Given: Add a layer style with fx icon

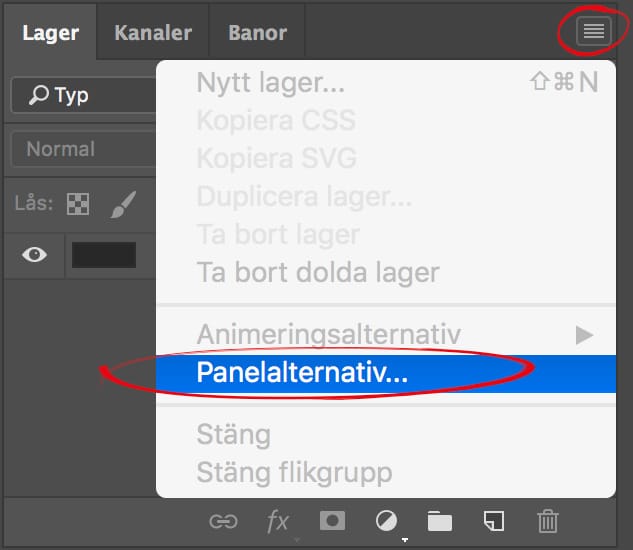Looking at the screenshot, I should click(278, 521).
